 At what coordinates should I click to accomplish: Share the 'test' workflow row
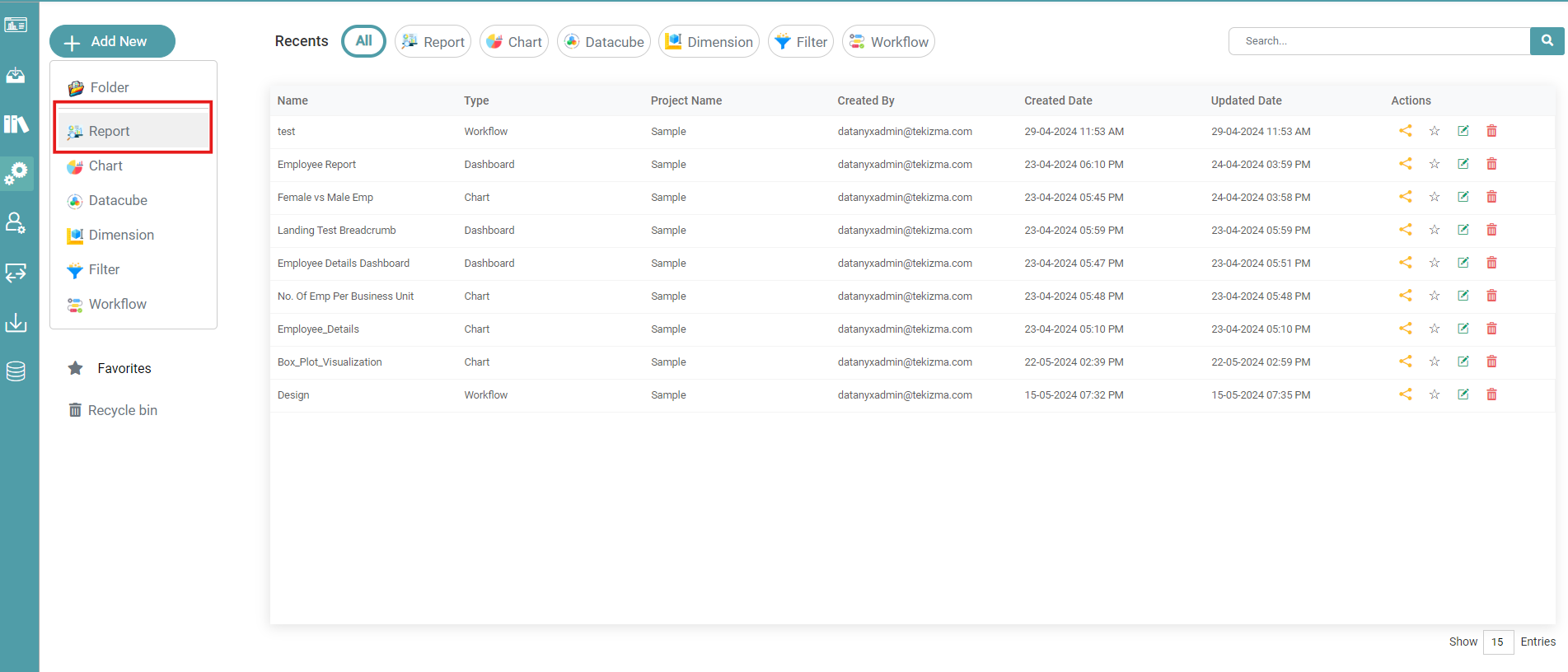pyautogui.click(x=1405, y=131)
